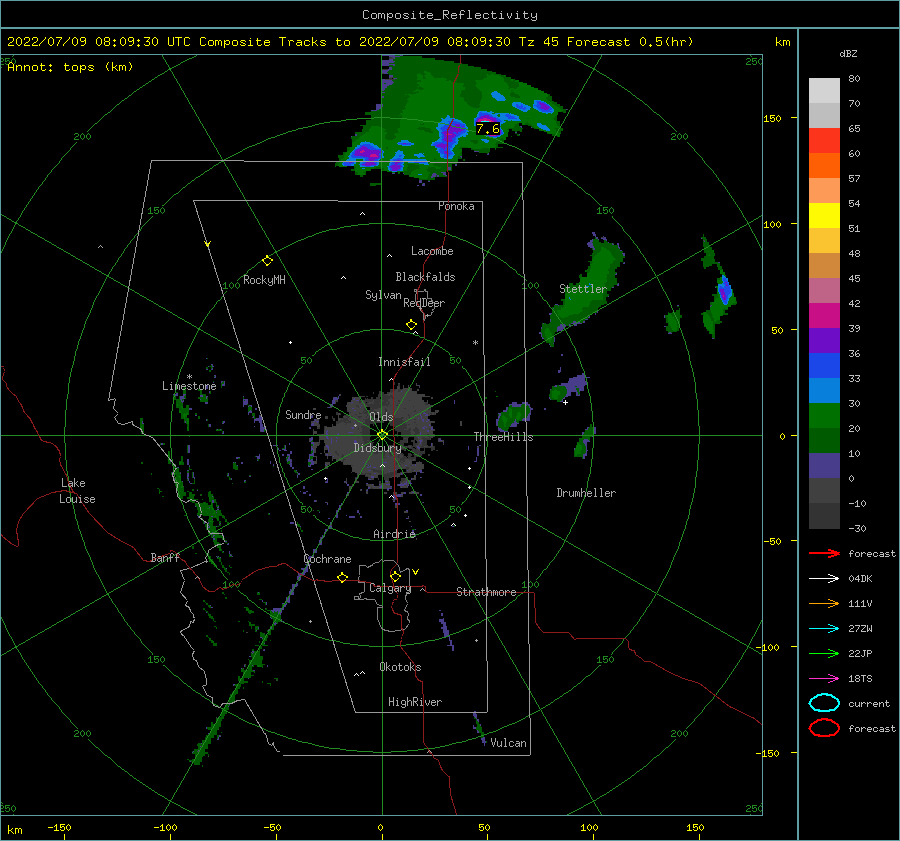Click the cyan current ellipse legend
This screenshot has height=841, width=900.
824,703
